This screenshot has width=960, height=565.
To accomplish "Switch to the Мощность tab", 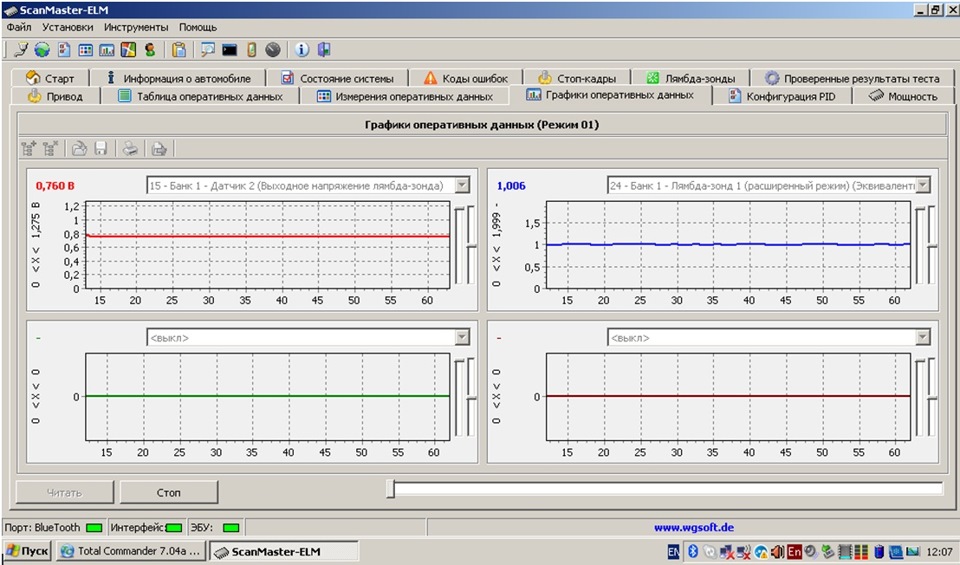I will coord(903,96).
